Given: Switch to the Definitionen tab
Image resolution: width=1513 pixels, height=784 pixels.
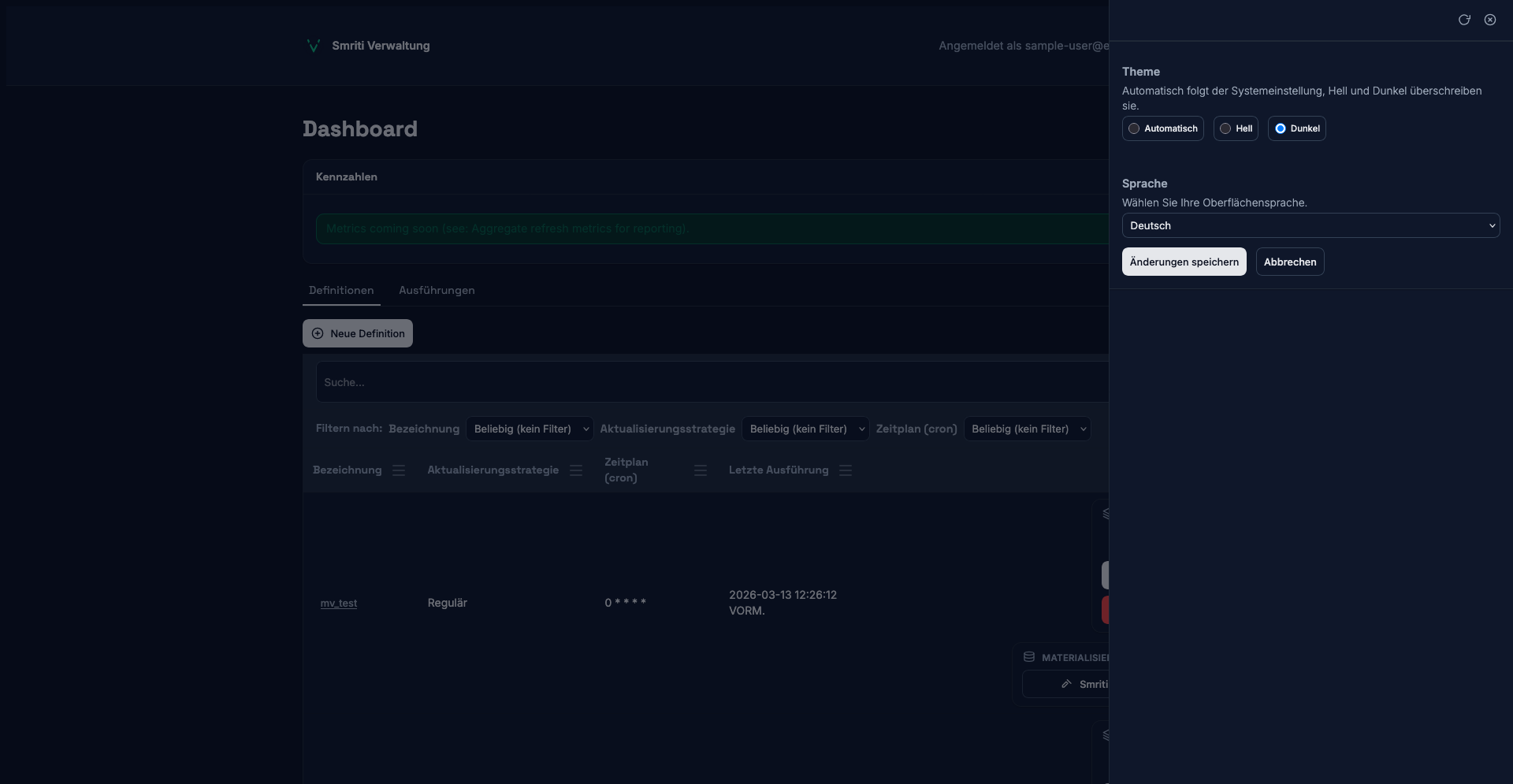Looking at the screenshot, I should 341,290.
